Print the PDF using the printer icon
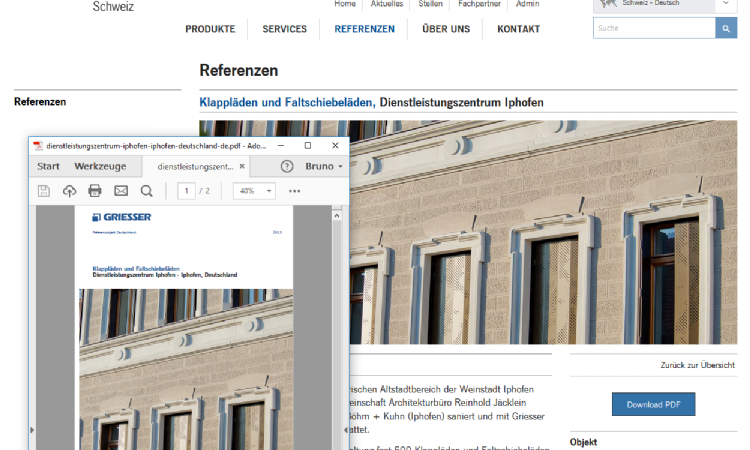The width and height of the screenshot is (750, 450). click(95, 191)
